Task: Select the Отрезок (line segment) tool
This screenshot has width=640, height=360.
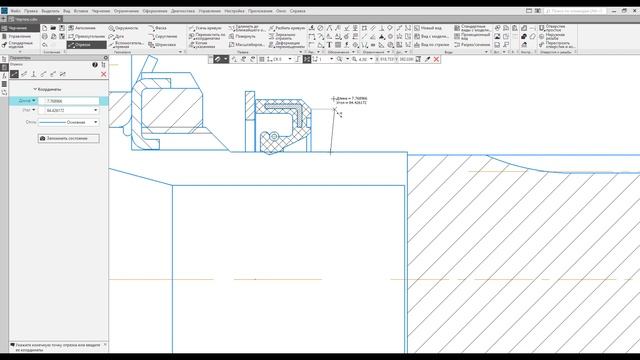Action: click(x=87, y=44)
